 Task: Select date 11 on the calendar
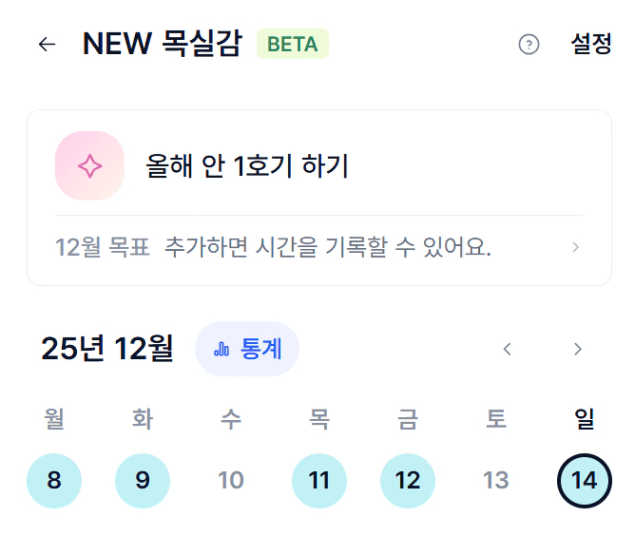tap(319, 480)
